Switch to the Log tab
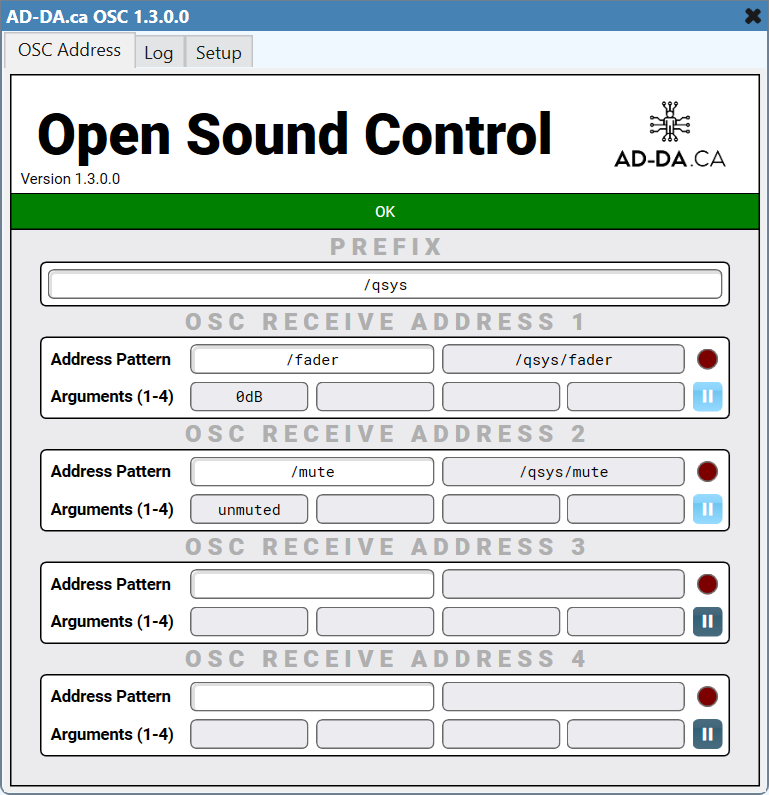 [158, 53]
